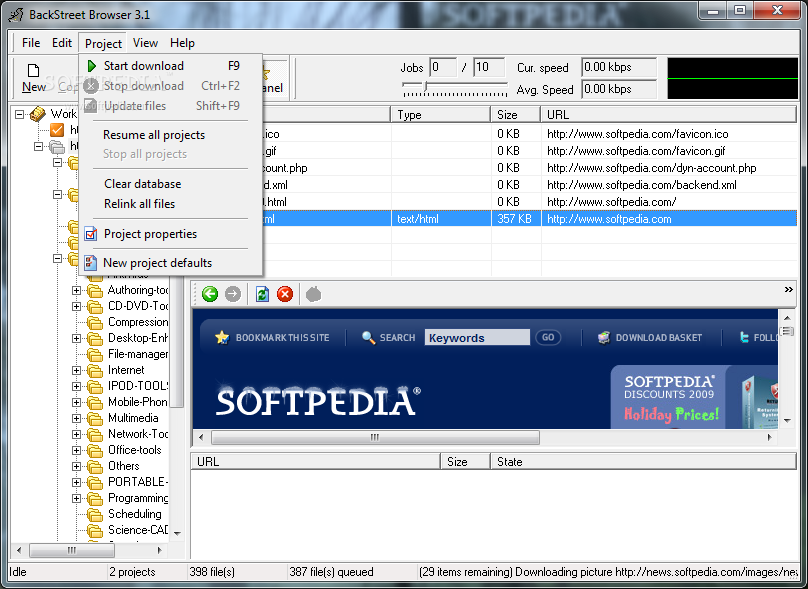The image size is (808, 589).
Task: Click the Workspace root tree icon
Action: 38,114
